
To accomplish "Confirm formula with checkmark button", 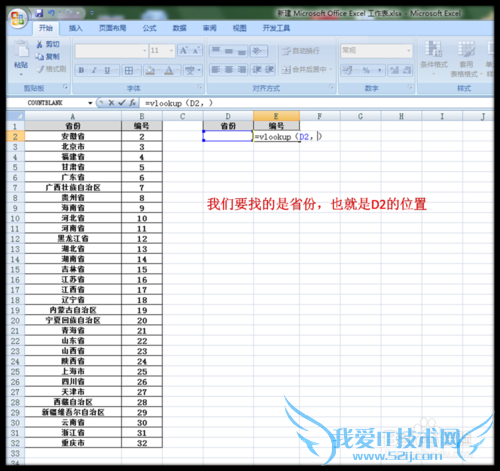I will tap(122, 103).
